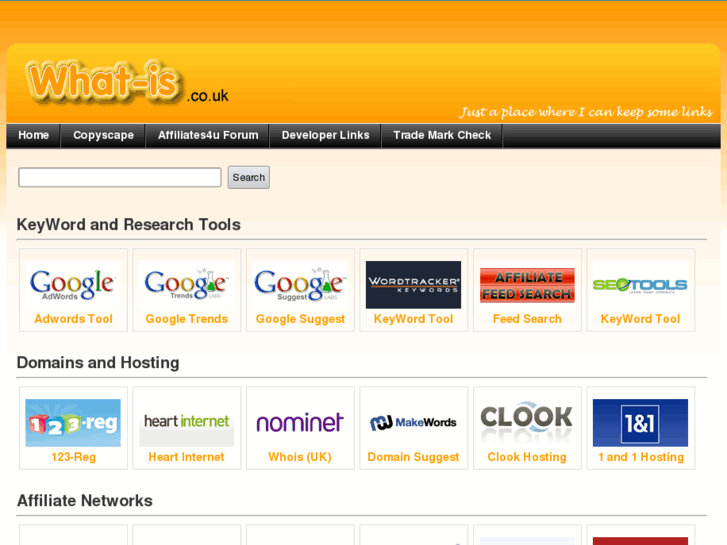Focus the search text field
727x545 pixels.
(x=120, y=178)
